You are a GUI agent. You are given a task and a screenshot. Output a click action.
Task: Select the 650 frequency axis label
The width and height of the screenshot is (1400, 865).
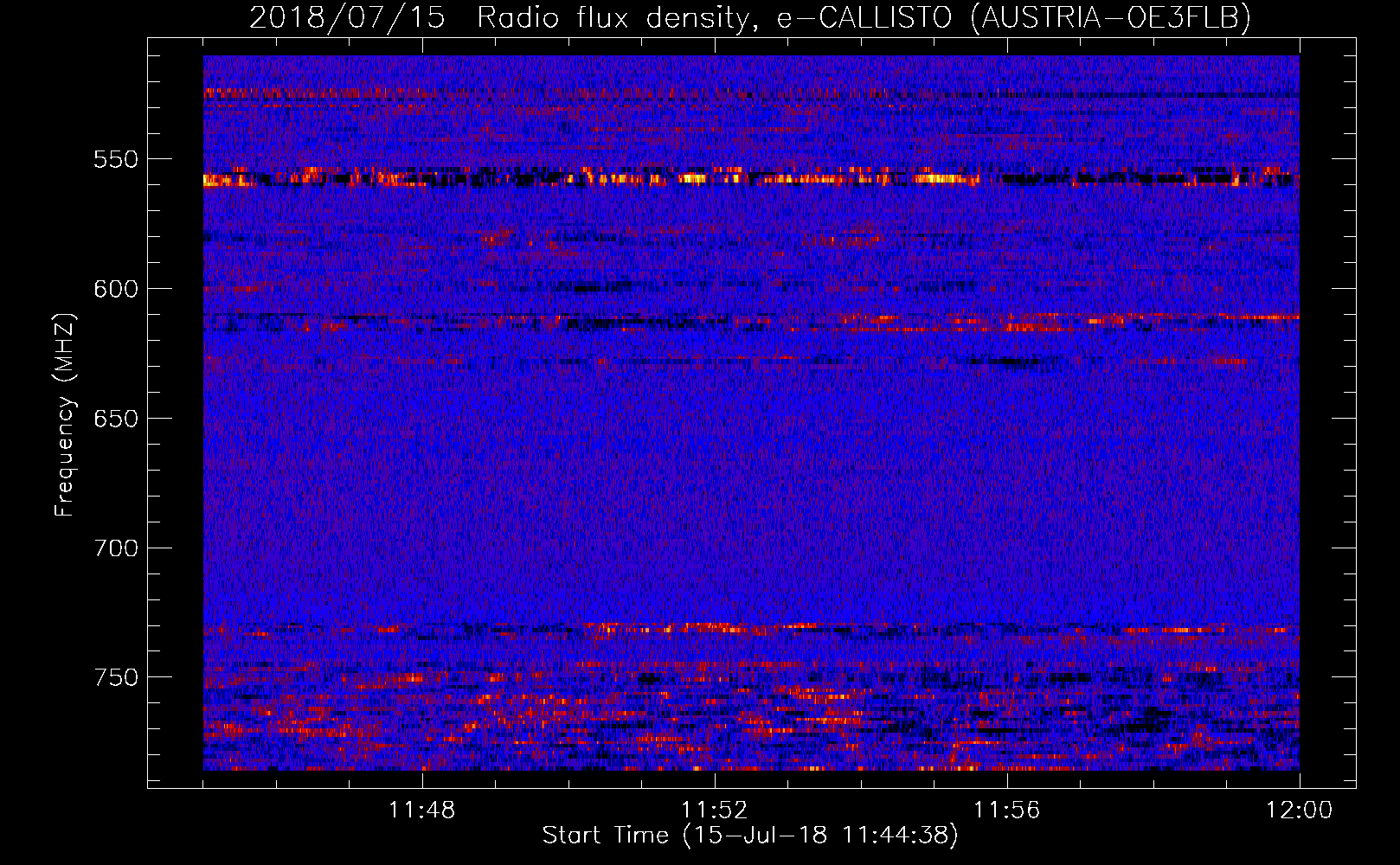click(x=116, y=419)
